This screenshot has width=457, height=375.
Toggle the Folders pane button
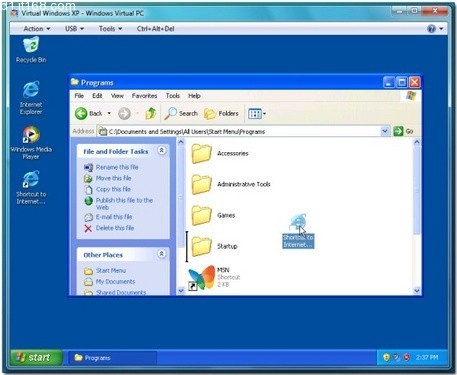(221, 114)
